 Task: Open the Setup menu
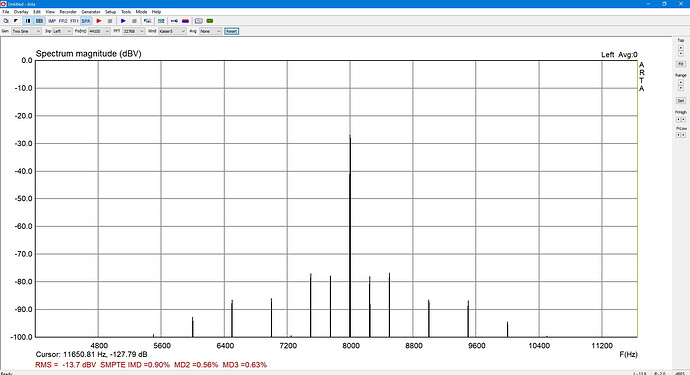[110, 12]
